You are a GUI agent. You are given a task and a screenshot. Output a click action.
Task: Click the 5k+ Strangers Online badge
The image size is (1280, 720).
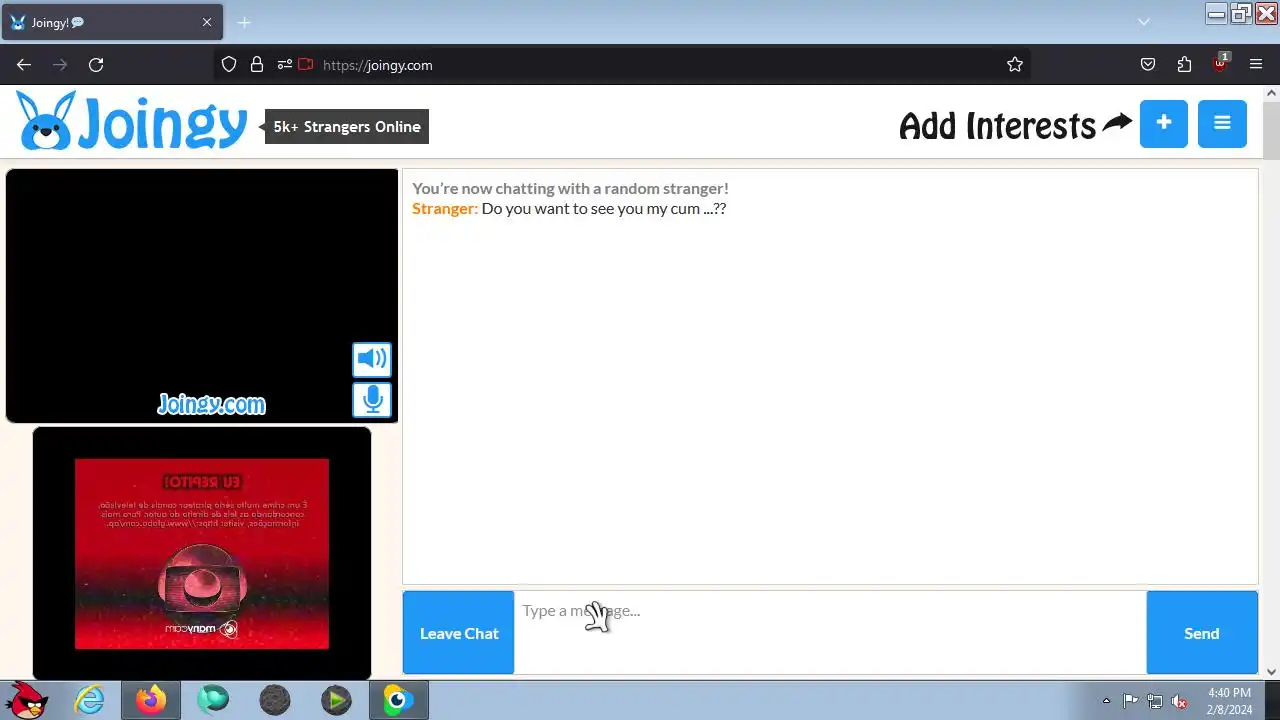coord(346,126)
